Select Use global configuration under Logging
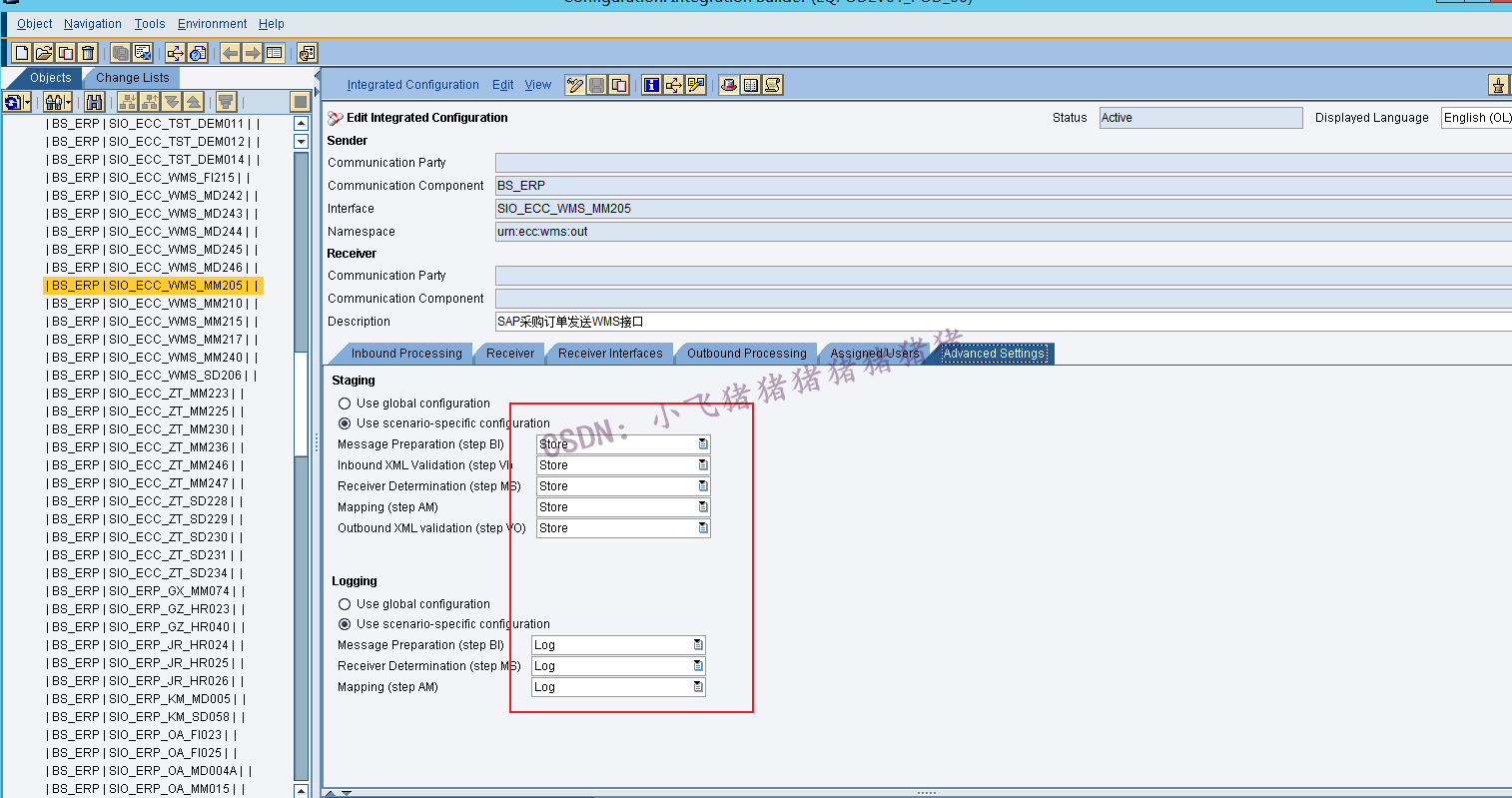Image resolution: width=1512 pixels, height=798 pixels. (x=344, y=603)
